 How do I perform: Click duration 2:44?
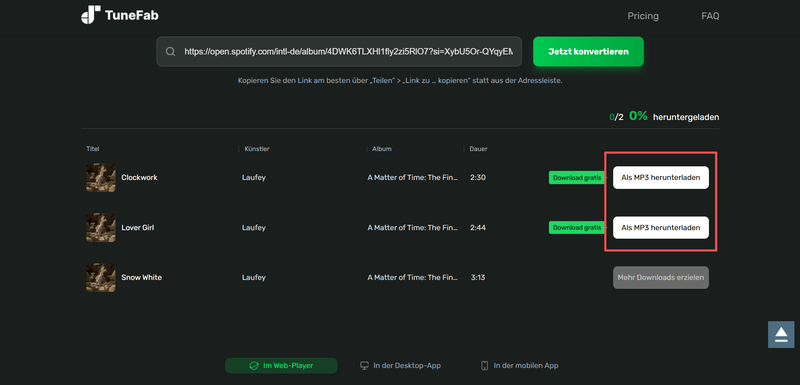478,227
